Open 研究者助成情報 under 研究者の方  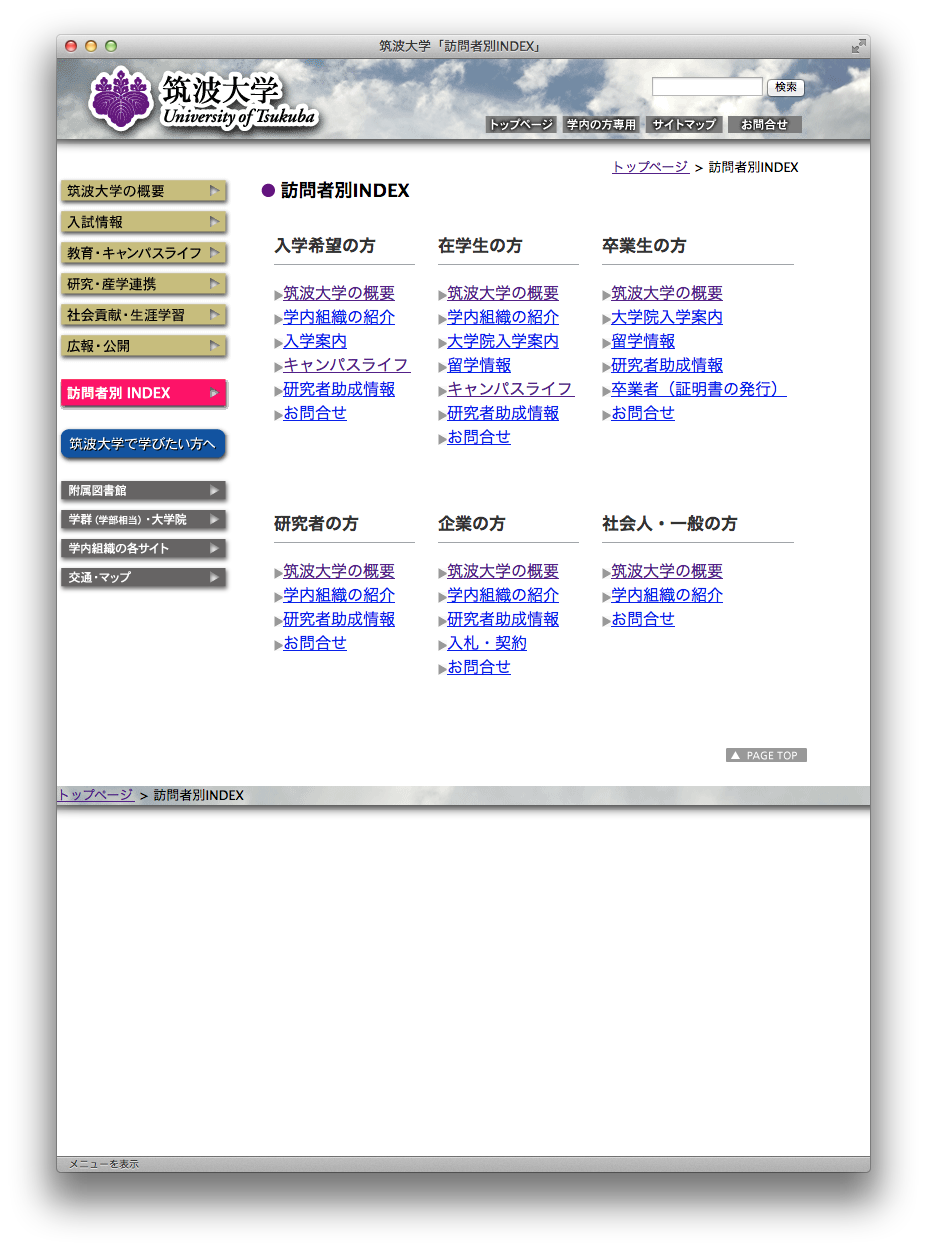(339, 619)
